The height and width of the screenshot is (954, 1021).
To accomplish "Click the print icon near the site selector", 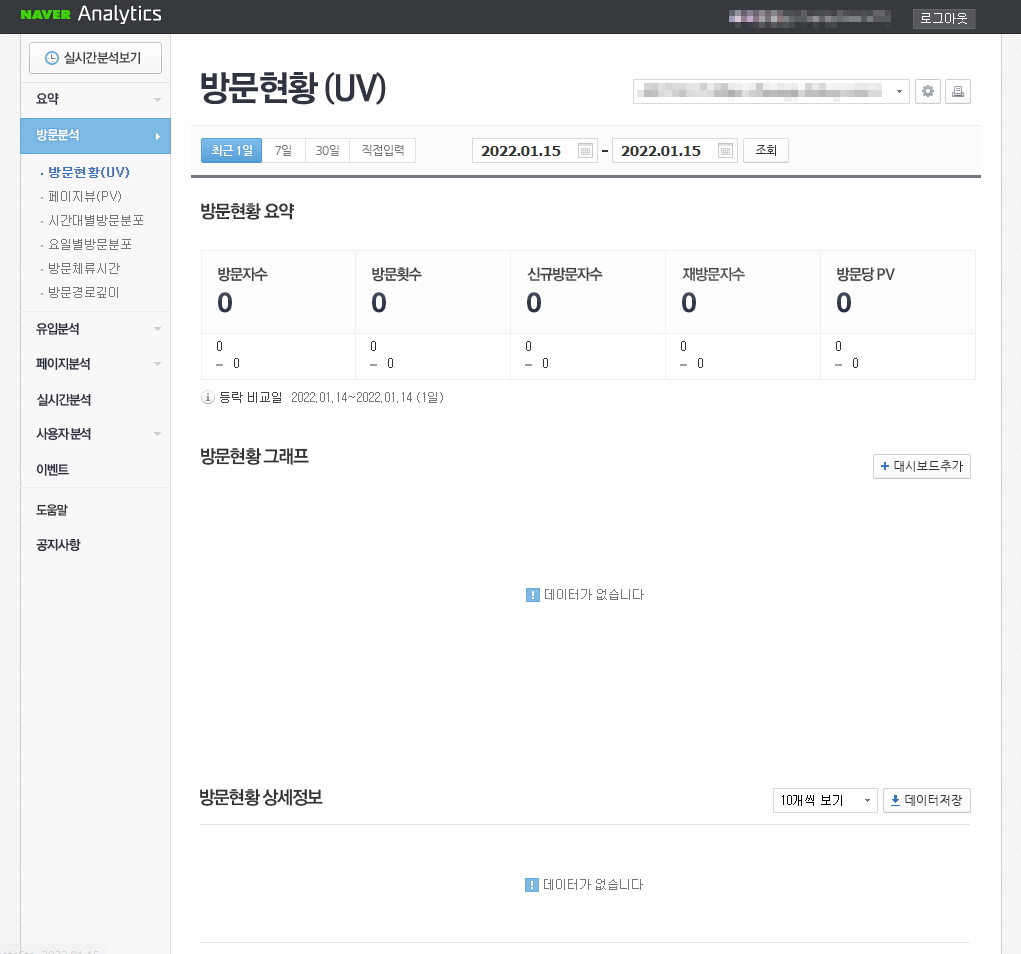I will coord(958,91).
